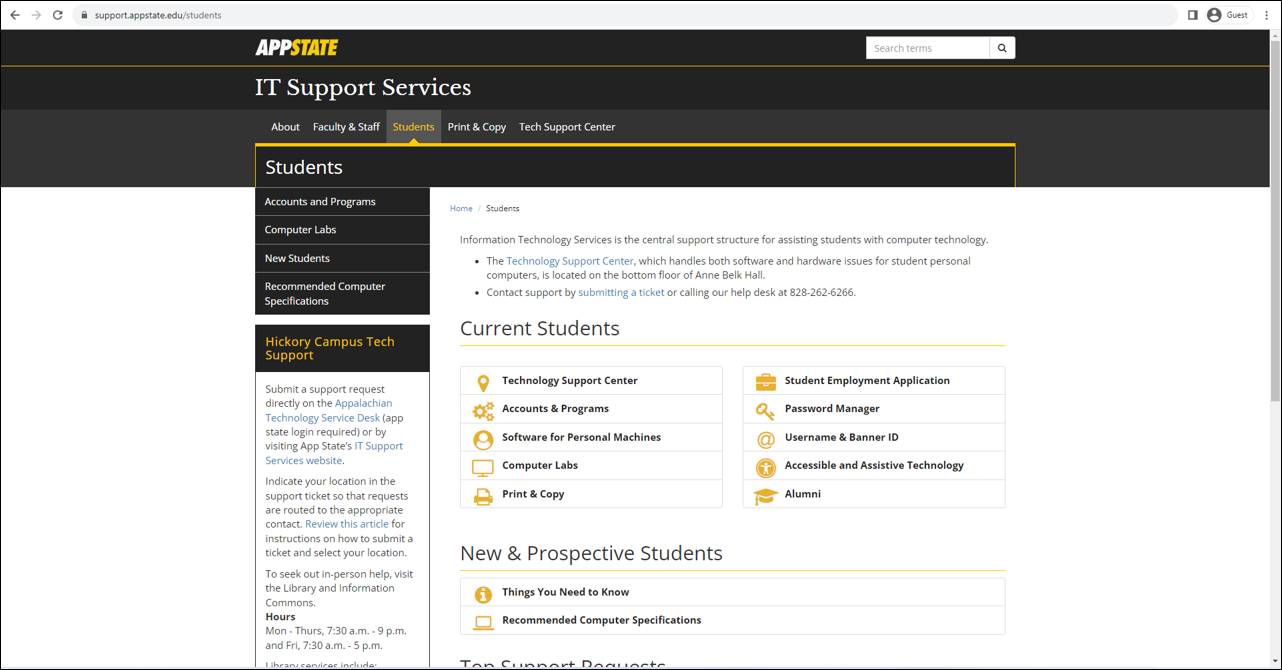Click the monitor icon next to Computer Labs

[483, 466]
